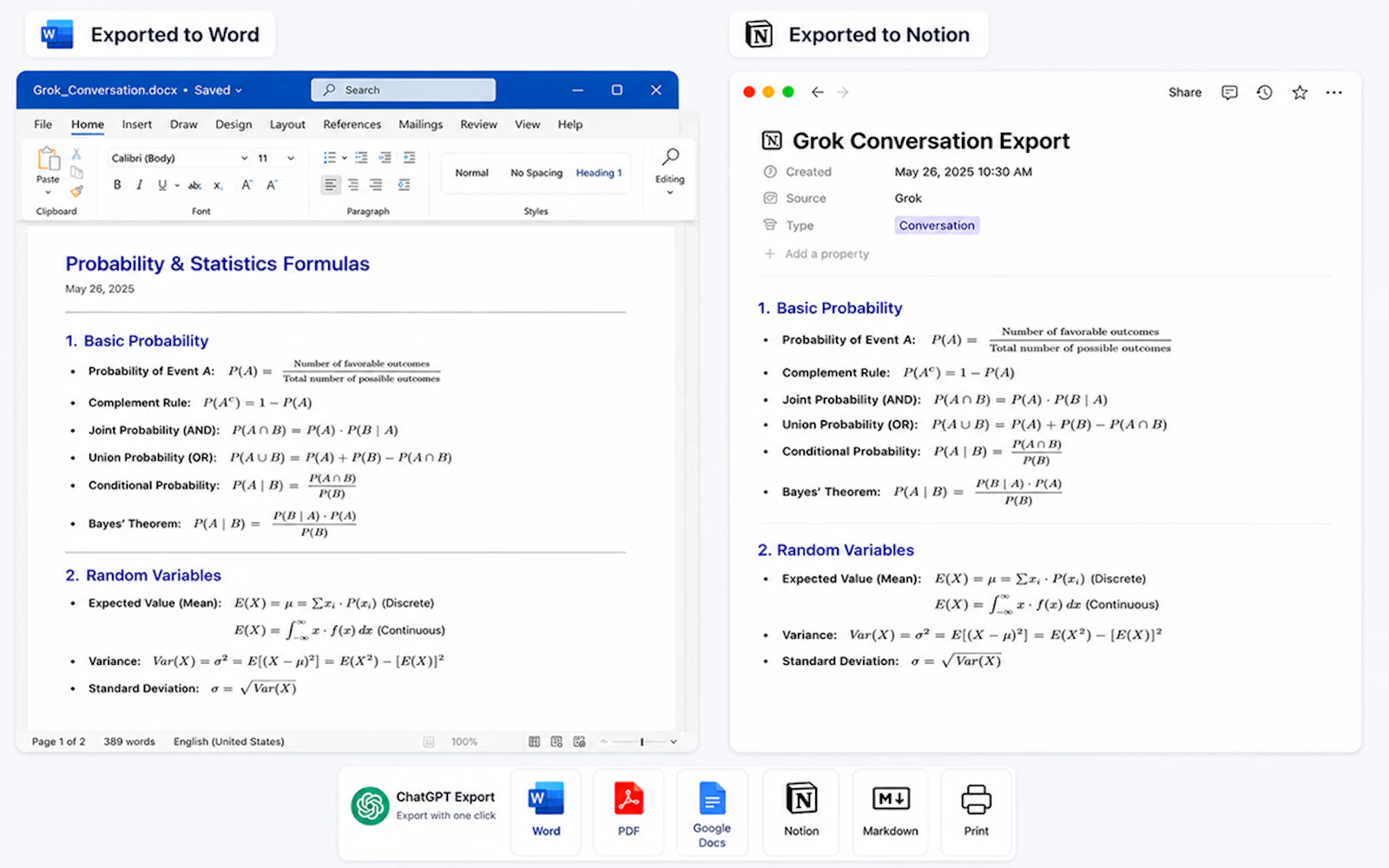1389x868 pixels.
Task: Apply the Heading 1 style
Action: (599, 173)
